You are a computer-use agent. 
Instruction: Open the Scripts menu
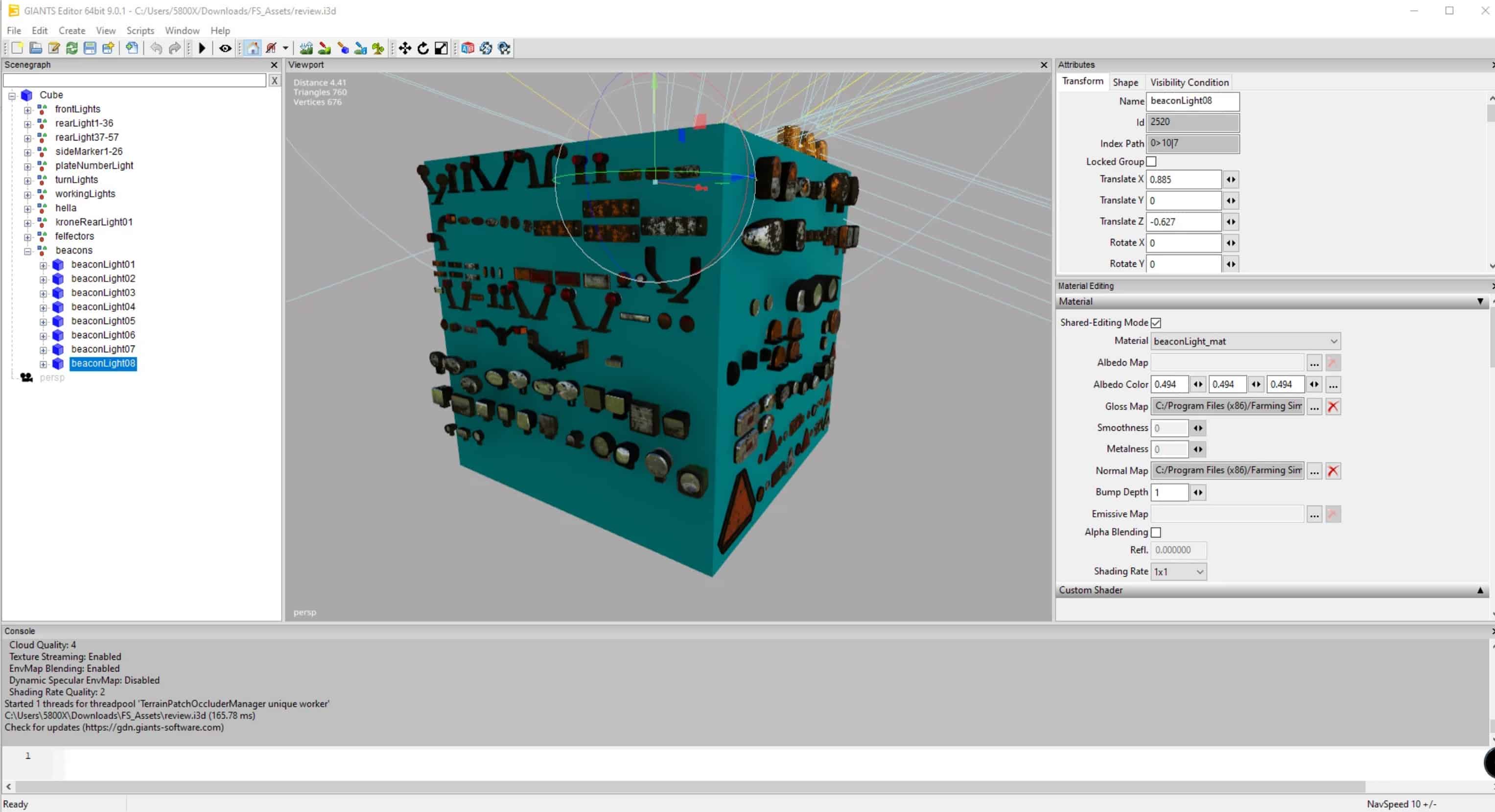click(x=140, y=30)
